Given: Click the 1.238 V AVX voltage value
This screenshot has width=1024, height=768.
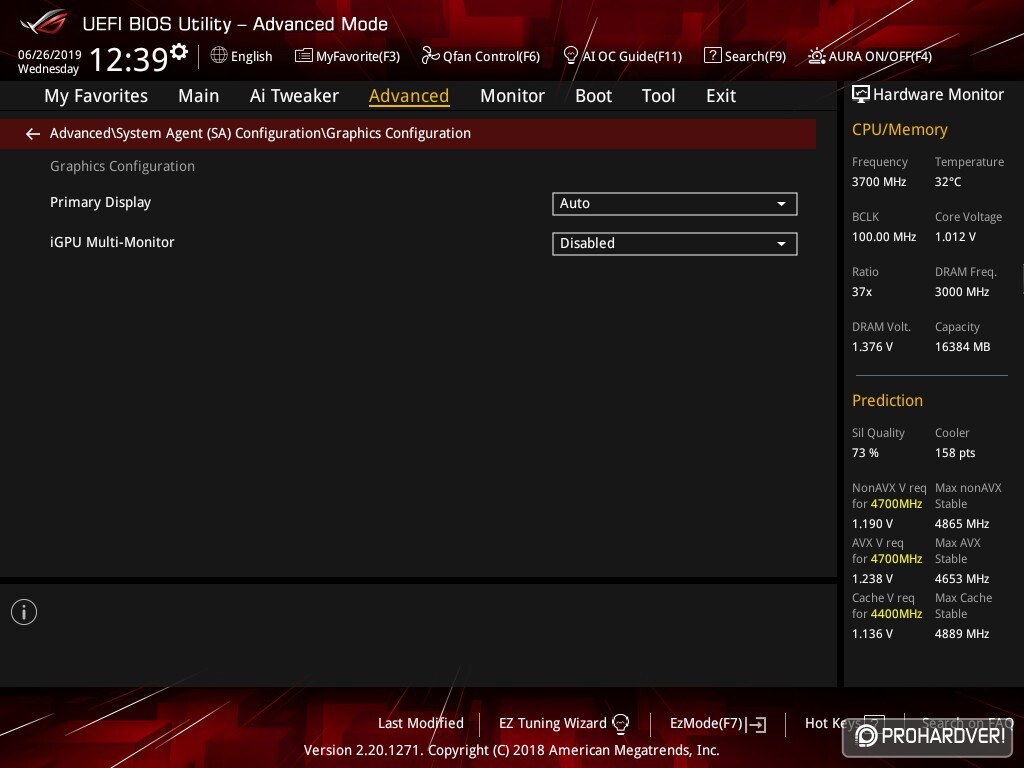Looking at the screenshot, I should pyautogui.click(x=872, y=579).
